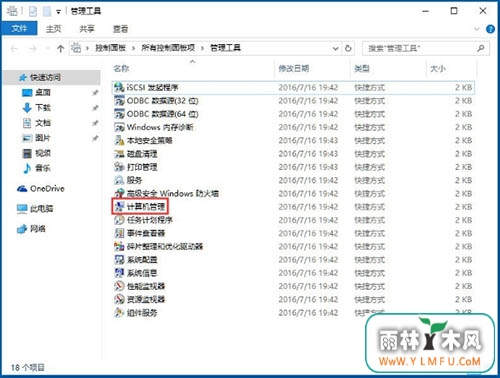Open 视频 in navigation pane
This screenshot has width=500, height=378.
43,153
